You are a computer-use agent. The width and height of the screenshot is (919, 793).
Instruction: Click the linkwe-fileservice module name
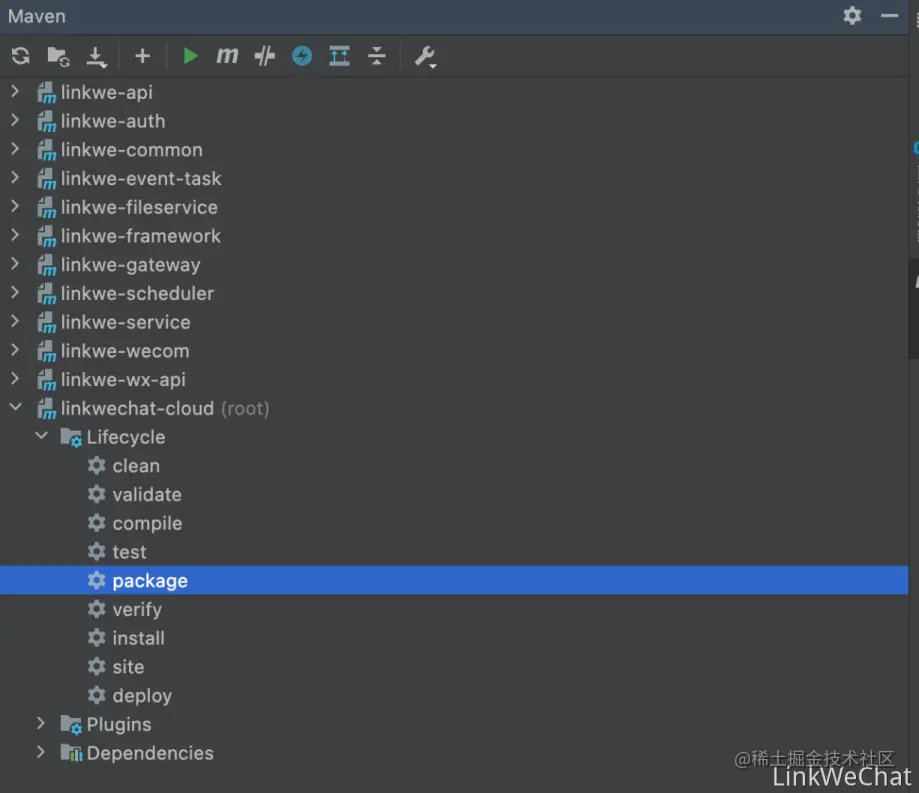tap(139, 207)
